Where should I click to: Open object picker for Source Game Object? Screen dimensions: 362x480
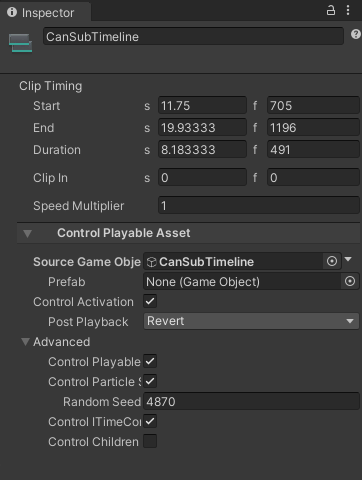pyautogui.click(x=332, y=261)
